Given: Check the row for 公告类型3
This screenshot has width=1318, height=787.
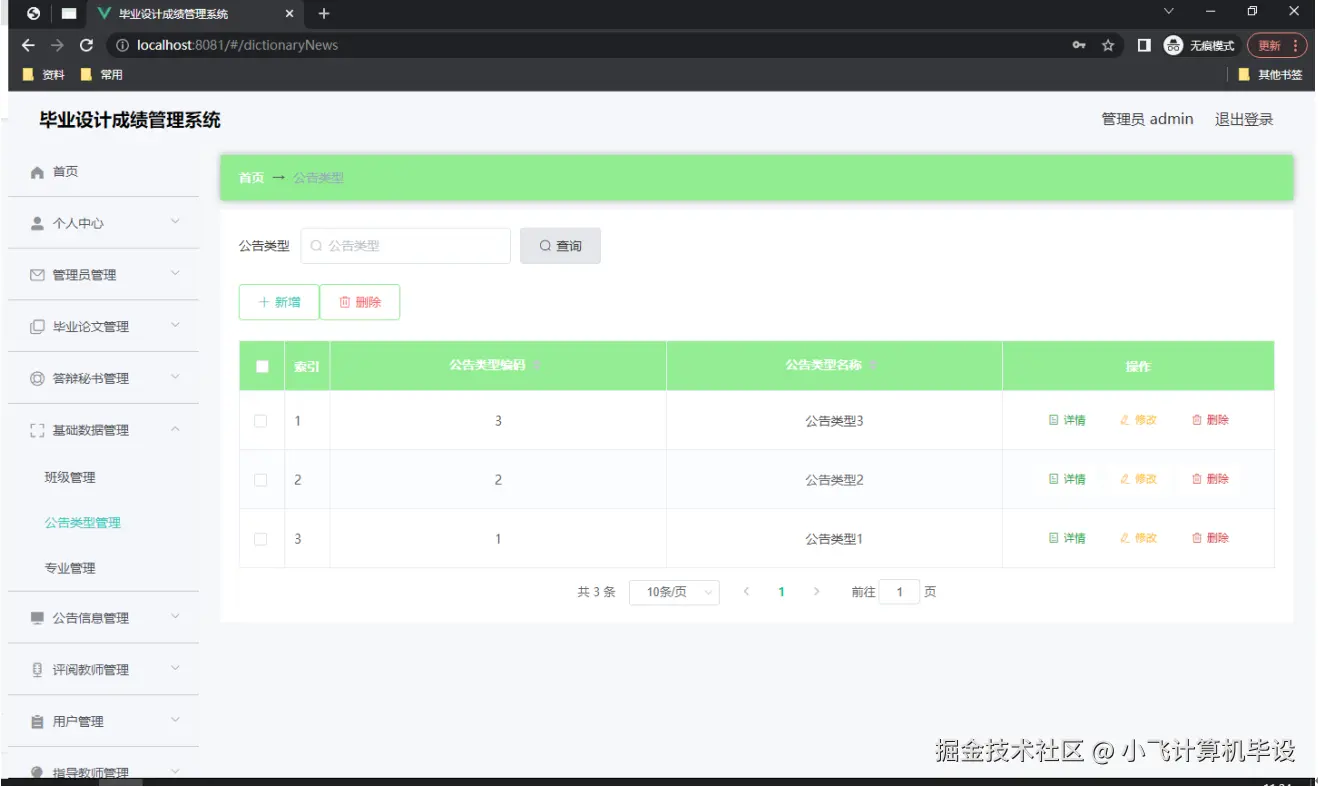Looking at the screenshot, I should (x=261, y=421).
